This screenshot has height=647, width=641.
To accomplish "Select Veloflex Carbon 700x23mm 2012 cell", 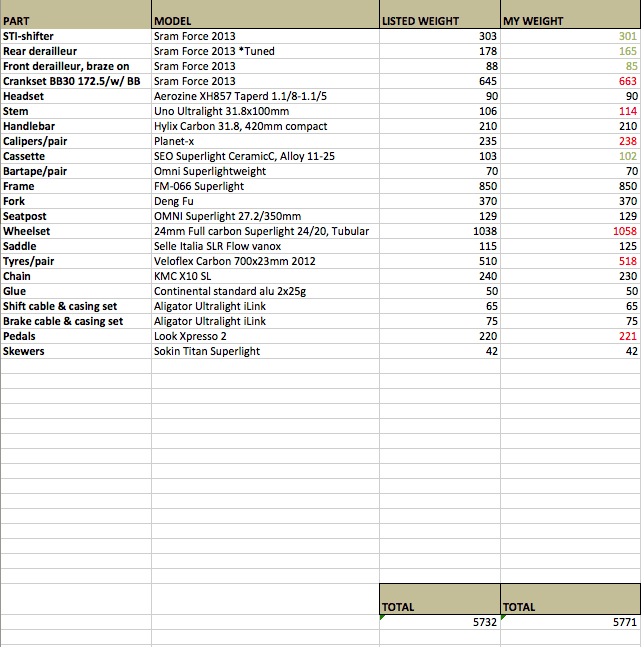I will tap(265, 261).
